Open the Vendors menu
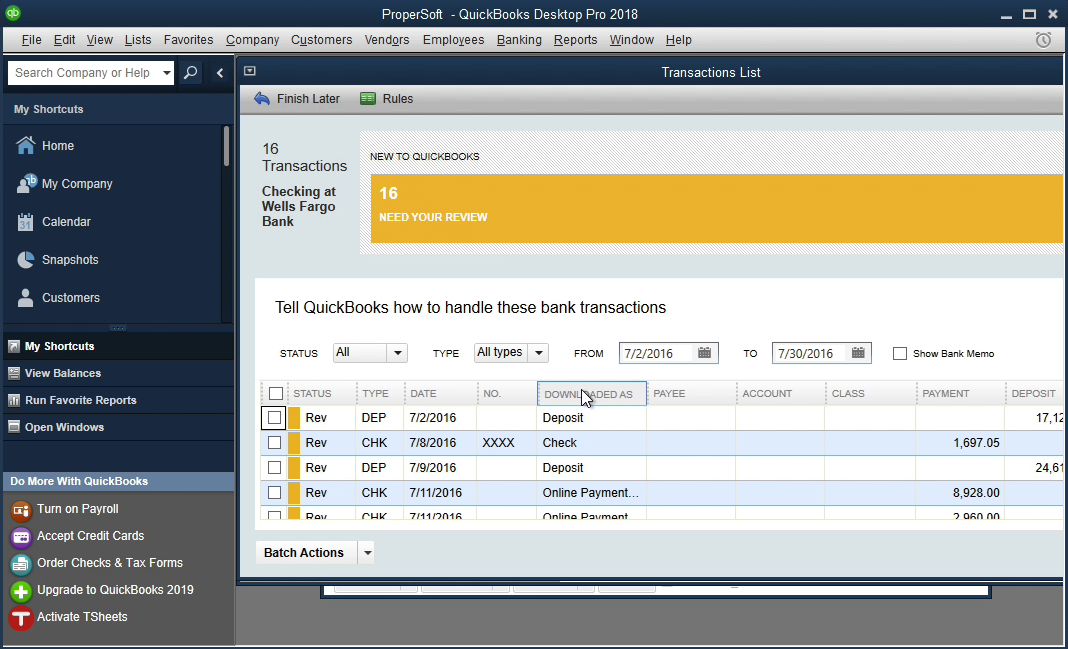Viewport: 1068px width, 649px height. pyautogui.click(x=387, y=40)
